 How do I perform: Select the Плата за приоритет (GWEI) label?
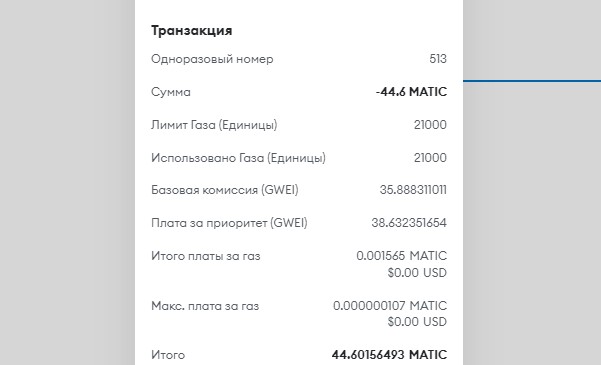tap(229, 223)
